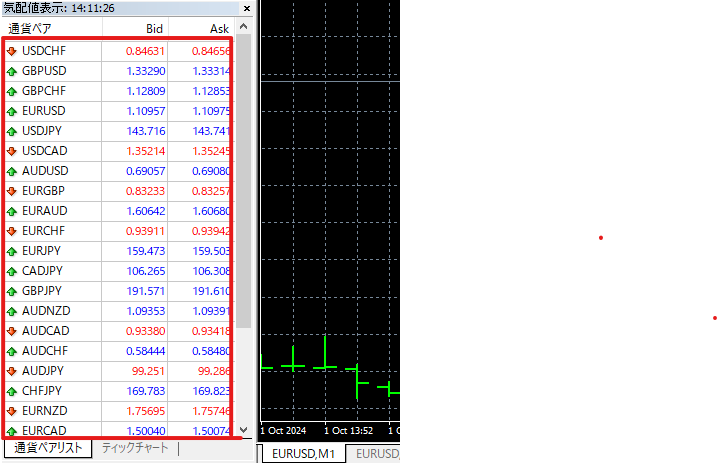Select the GBPCHF symbol name

[44, 91]
